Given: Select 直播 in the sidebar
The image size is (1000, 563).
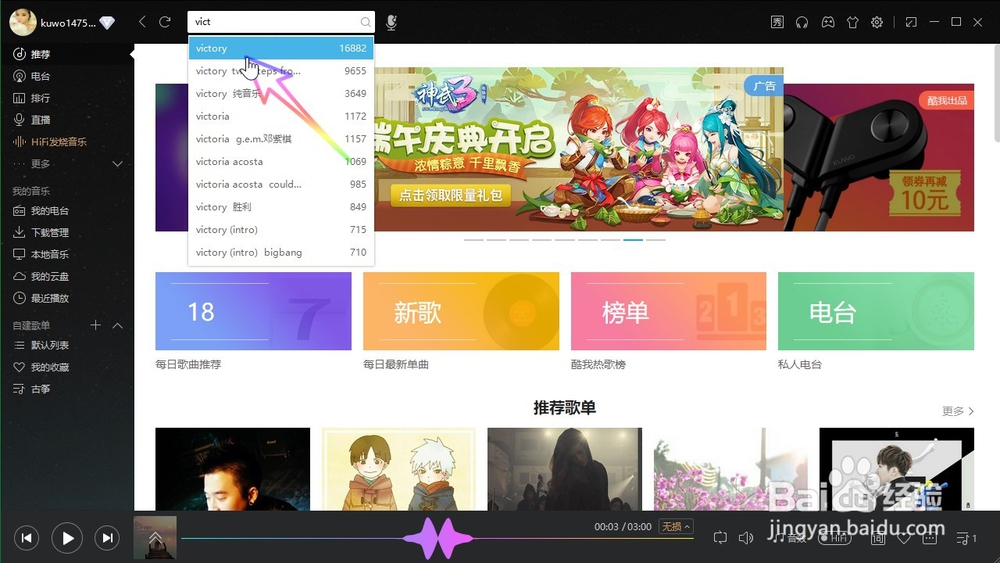Looking at the screenshot, I should point(66,119).
